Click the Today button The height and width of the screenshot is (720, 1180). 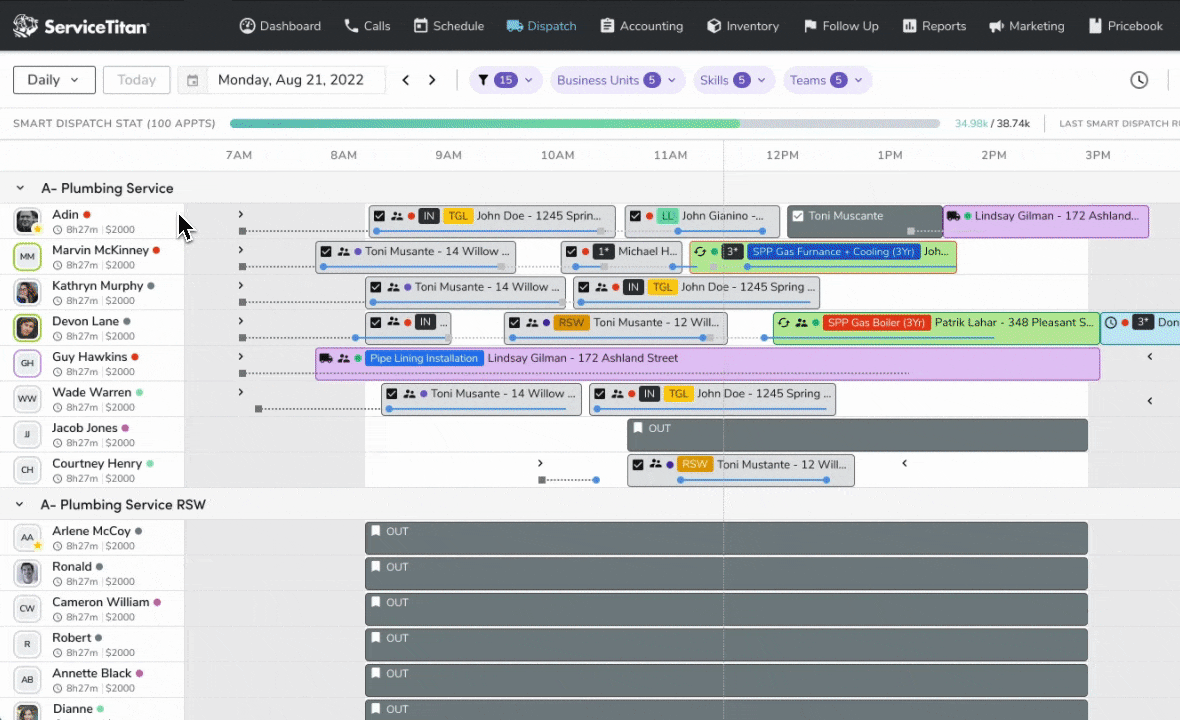pos(136,79)
